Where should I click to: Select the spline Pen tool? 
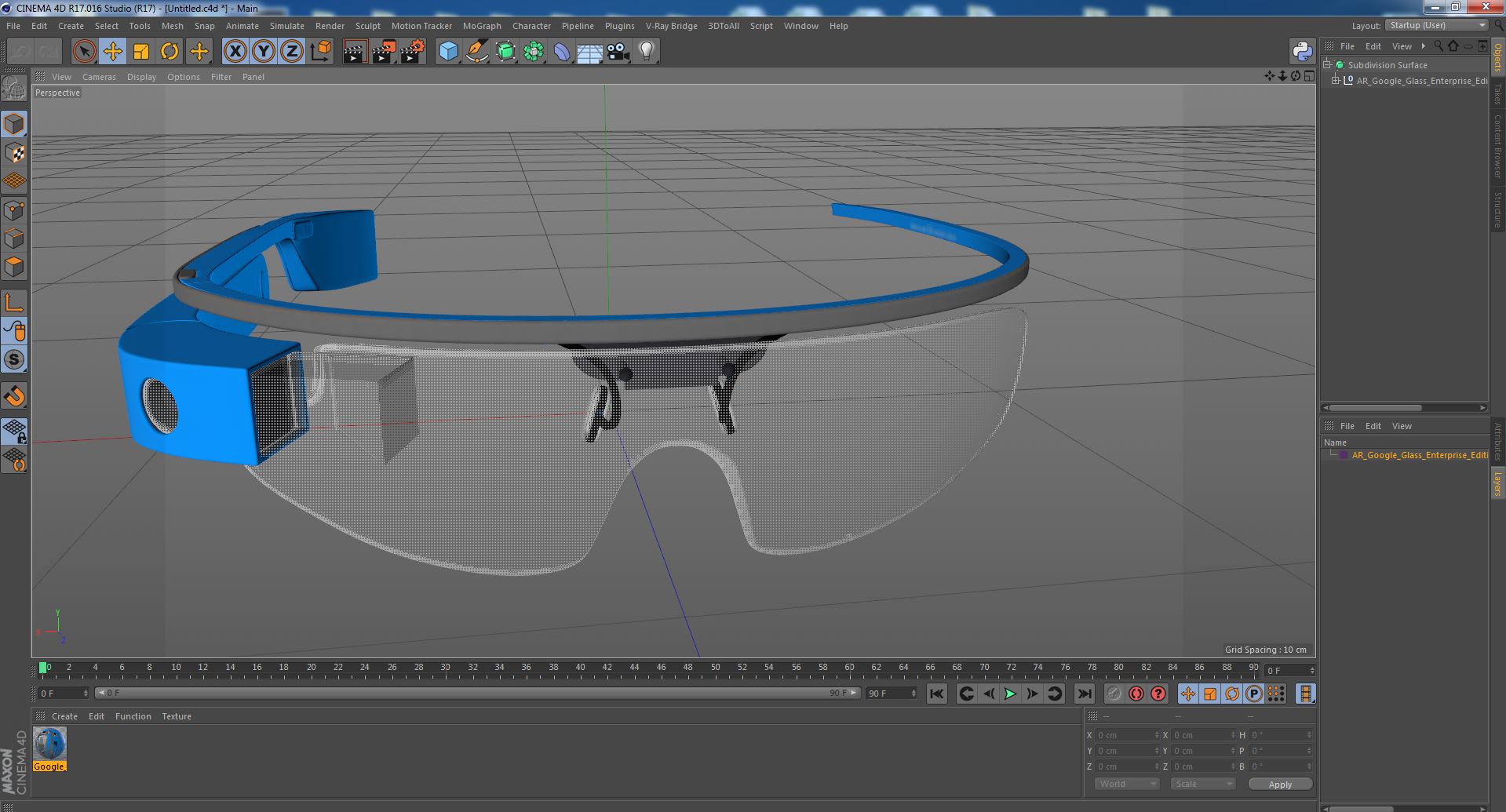(x=476, y=52)
